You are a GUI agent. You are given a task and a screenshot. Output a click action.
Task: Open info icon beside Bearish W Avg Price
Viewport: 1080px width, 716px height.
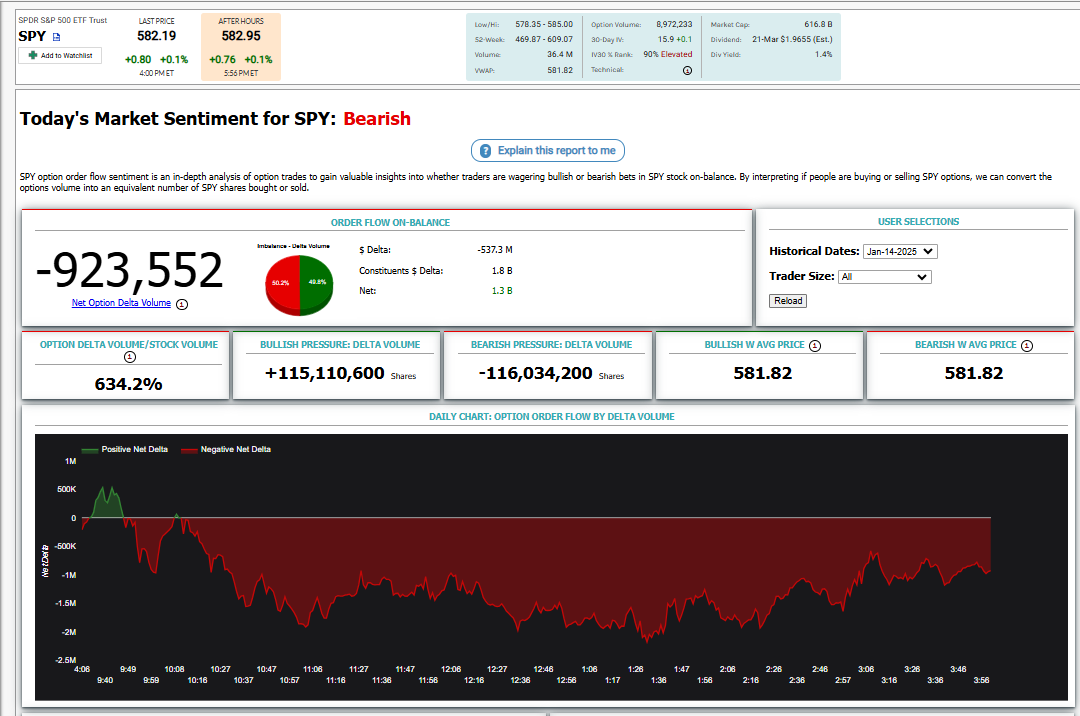pyautogui.click(x=1027, y=346)
